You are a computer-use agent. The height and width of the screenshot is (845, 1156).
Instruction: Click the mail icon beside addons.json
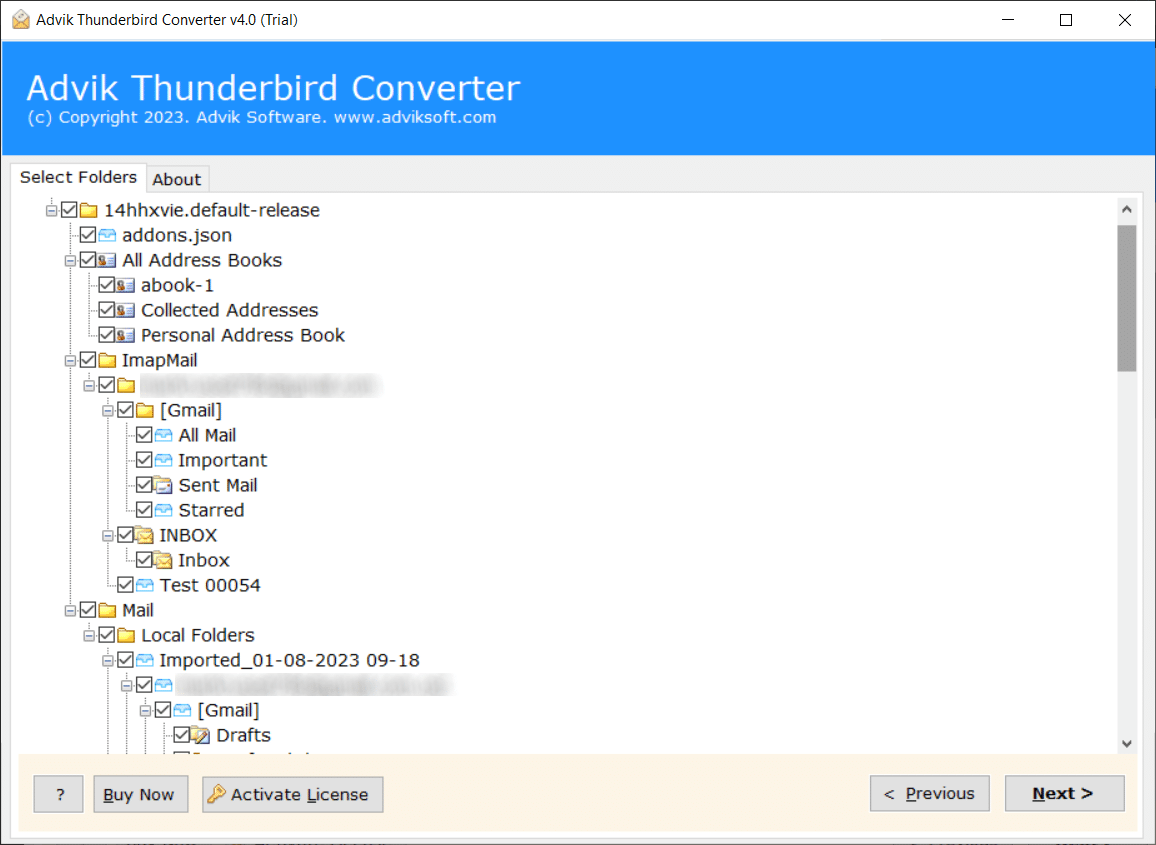point(108,236)
